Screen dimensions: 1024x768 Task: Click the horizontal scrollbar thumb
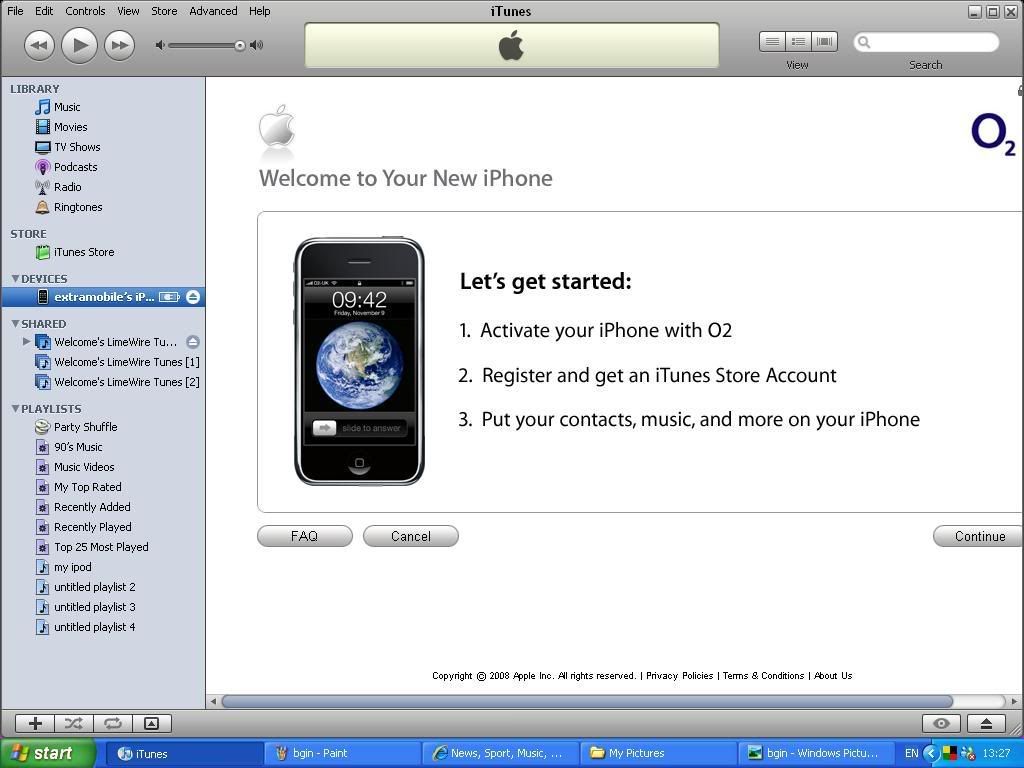click(x=586, y=701)
